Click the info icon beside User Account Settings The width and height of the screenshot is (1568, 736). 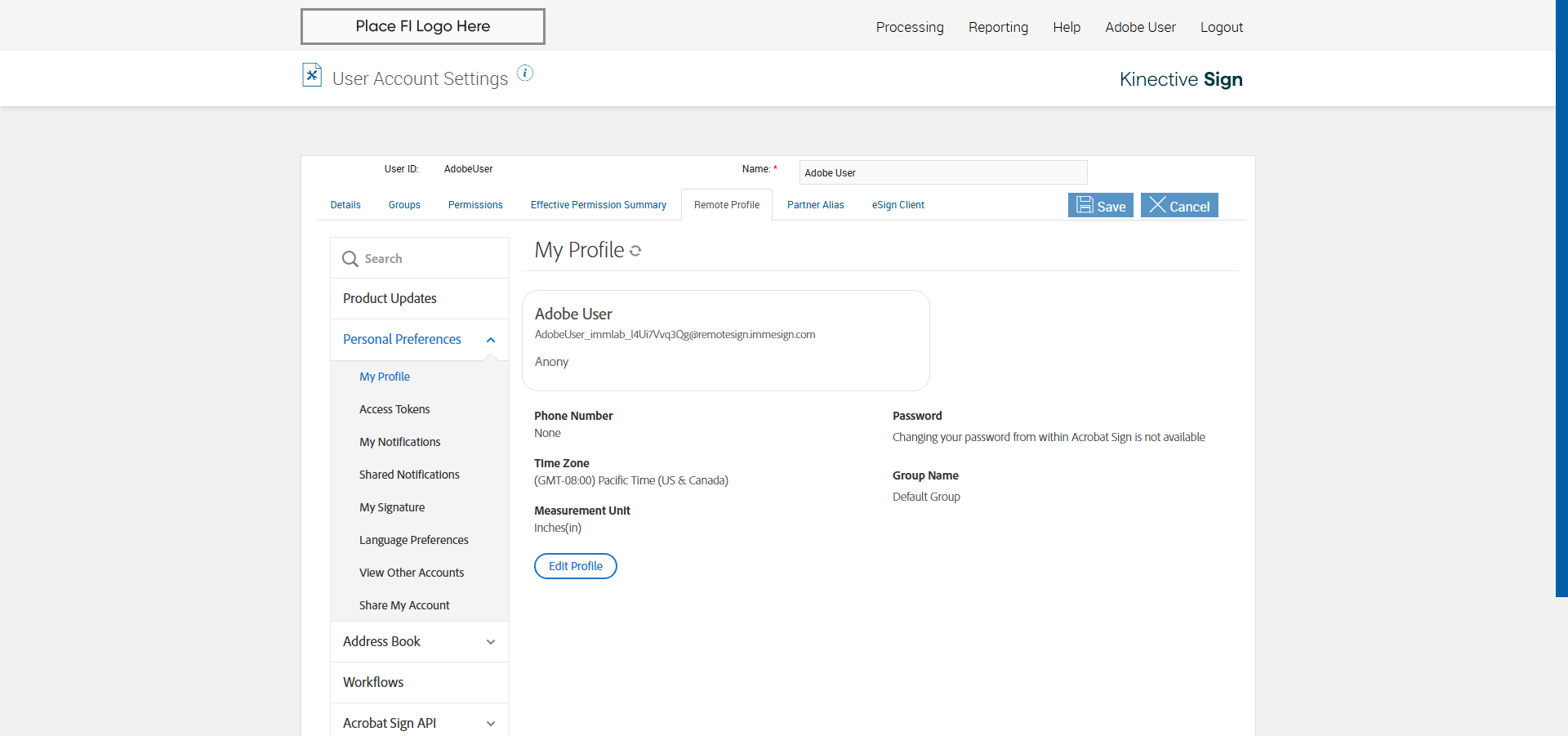click(525, 74)
